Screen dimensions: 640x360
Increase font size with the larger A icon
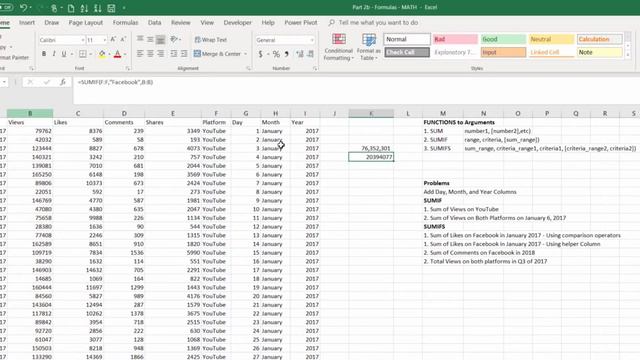coord(113,39)
